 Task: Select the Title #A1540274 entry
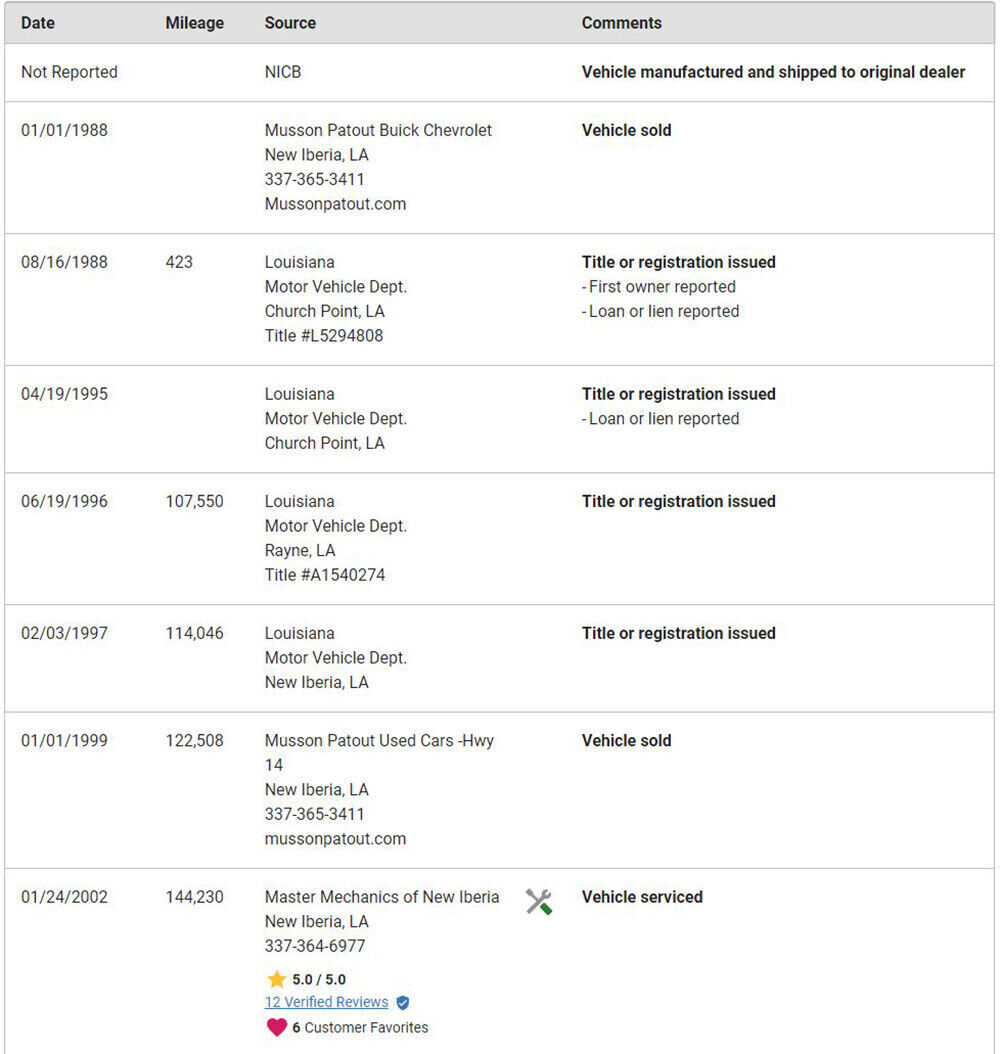click(325, 575)
